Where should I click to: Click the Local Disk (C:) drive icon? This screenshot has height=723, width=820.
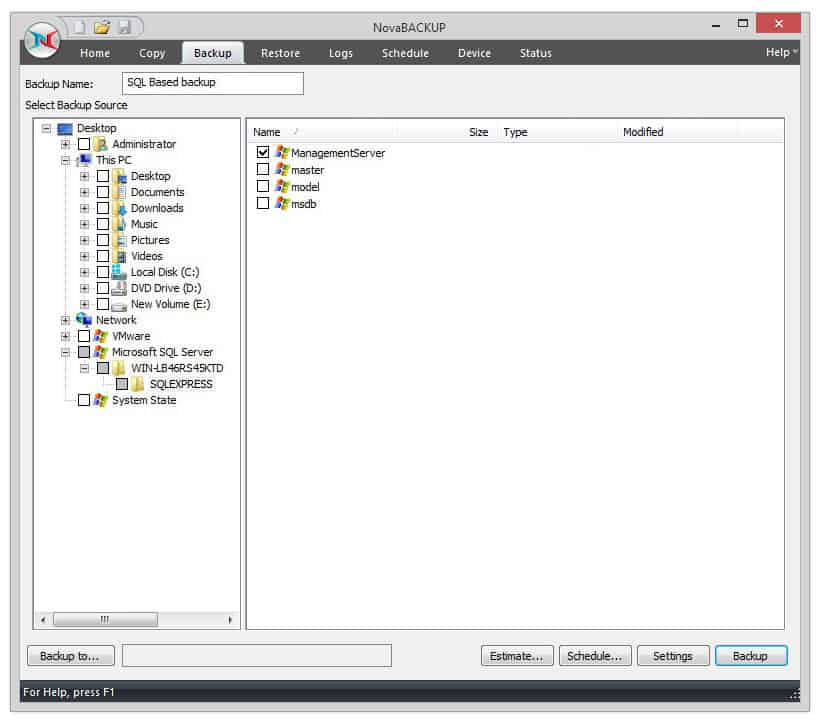(x=117, y=272)
